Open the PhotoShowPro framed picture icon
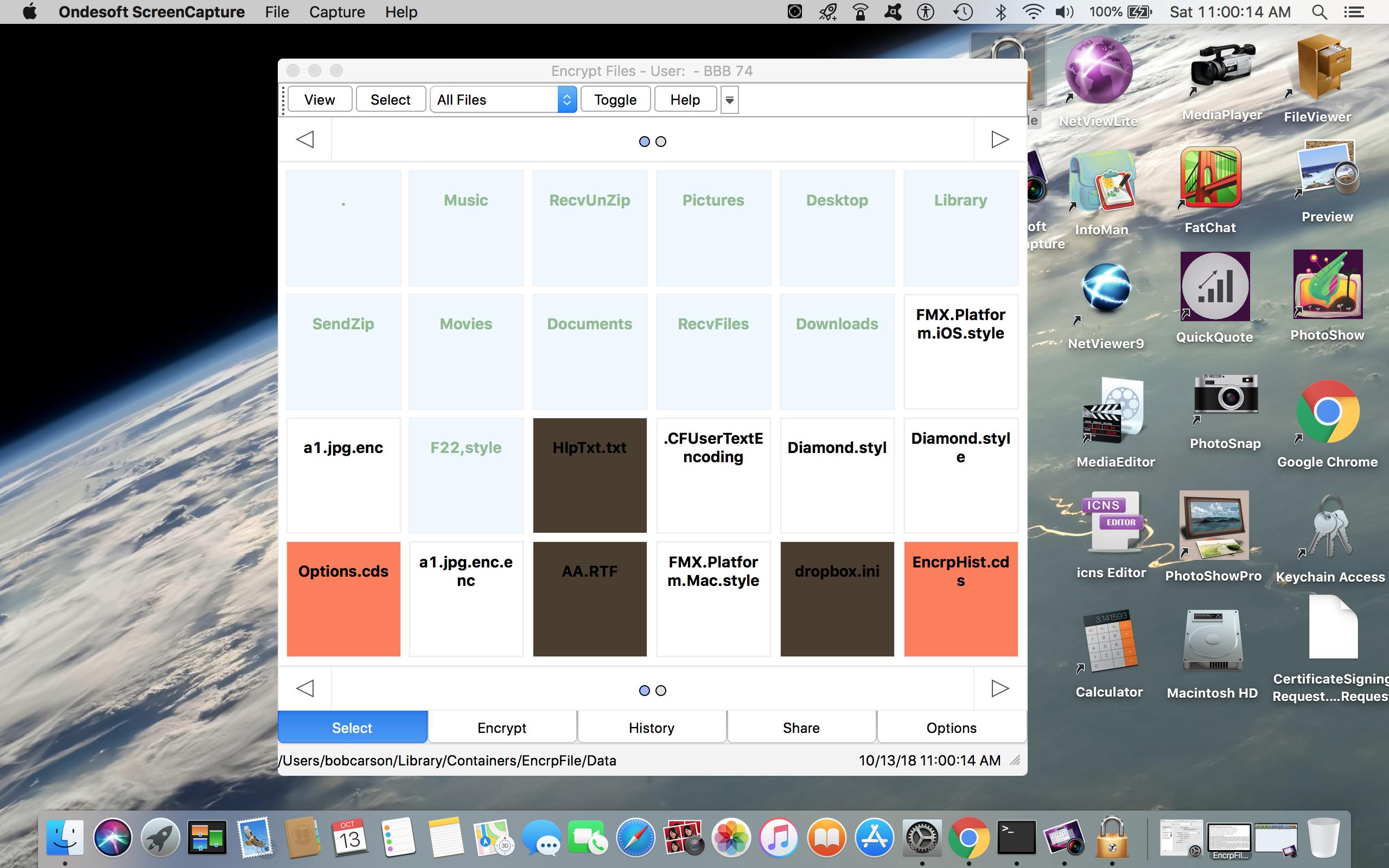This screenshot has height=868, width=1389. (x=1214, y=525)
